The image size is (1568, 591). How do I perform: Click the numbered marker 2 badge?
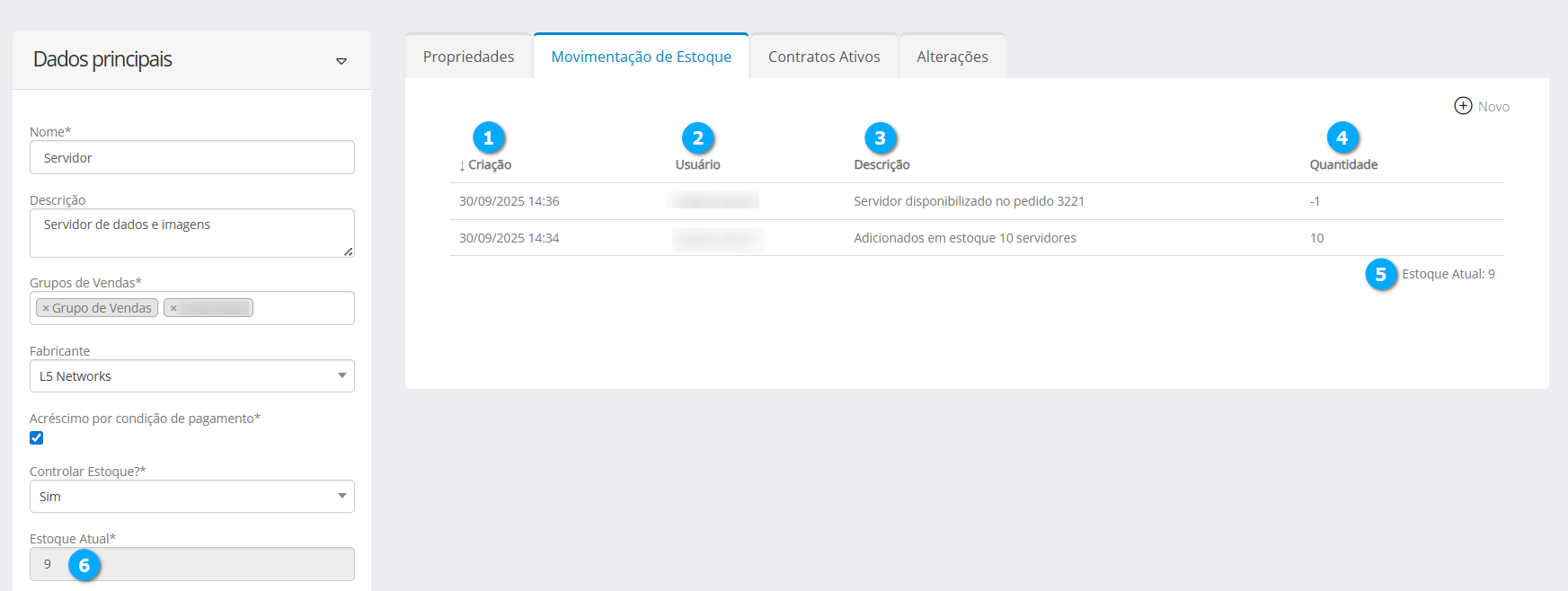click(698, 138)
